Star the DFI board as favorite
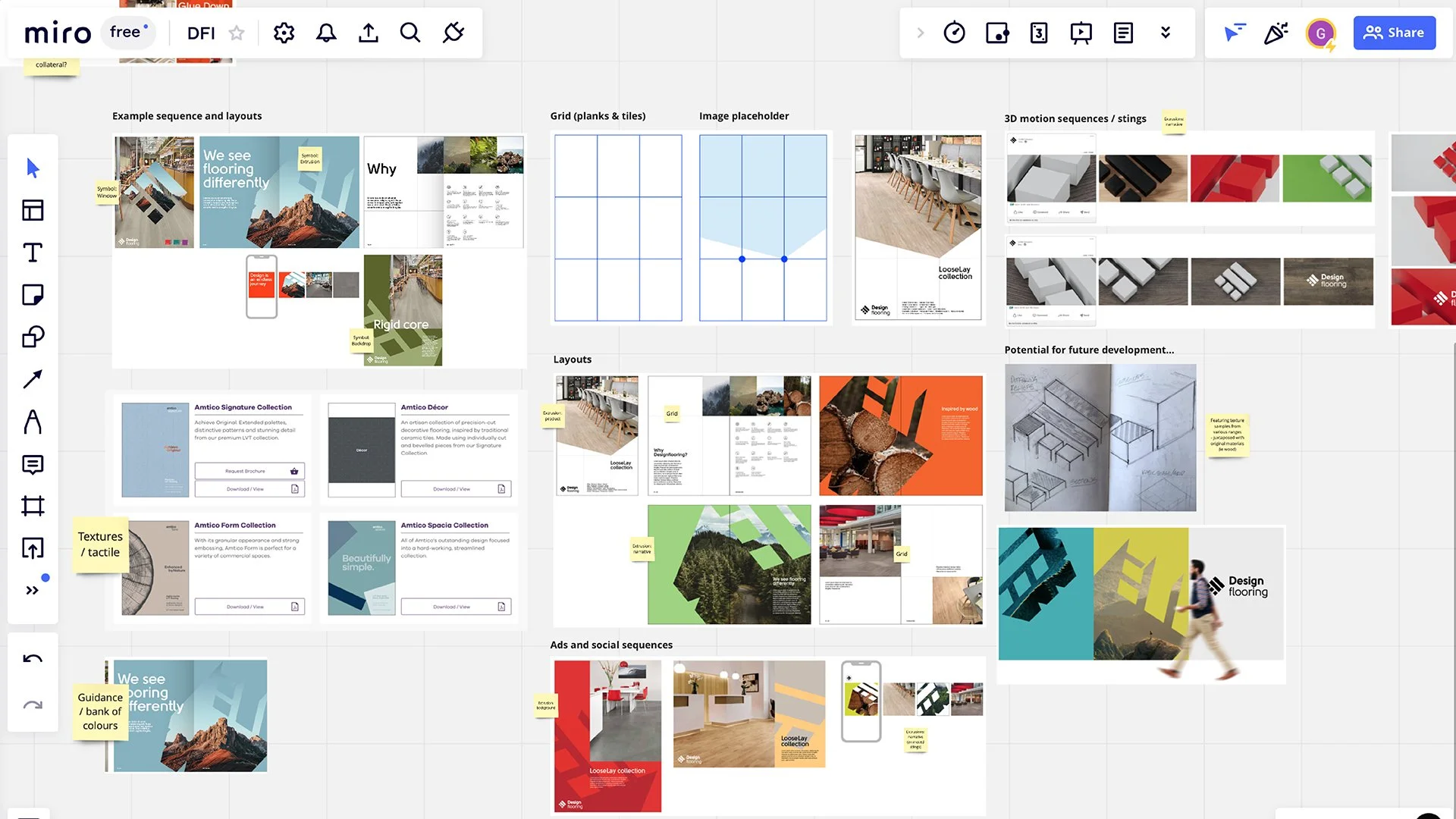1456x819 pixels. [x=237, y=33]
